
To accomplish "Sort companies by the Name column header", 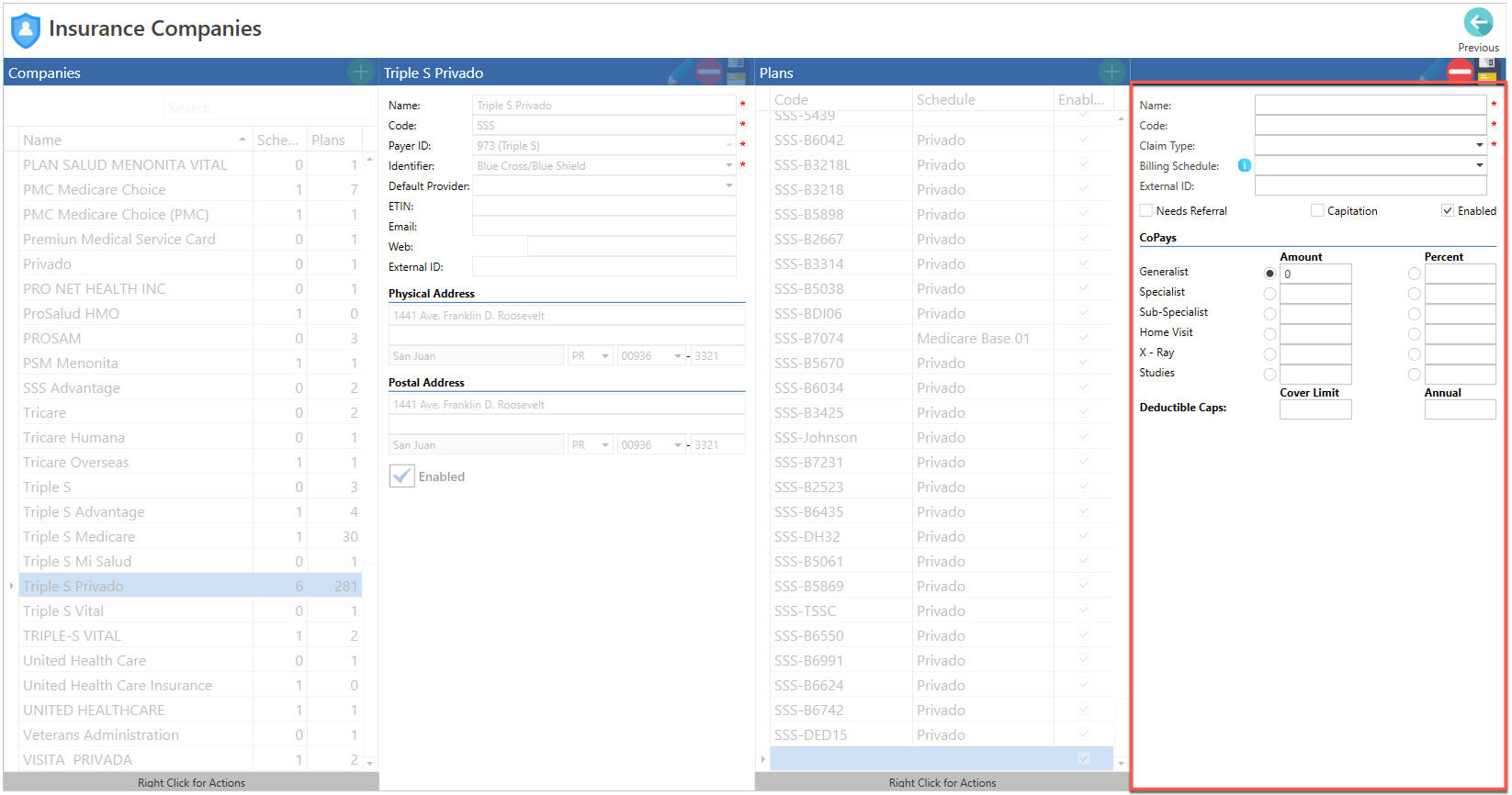I will click(x=135, y=140).
